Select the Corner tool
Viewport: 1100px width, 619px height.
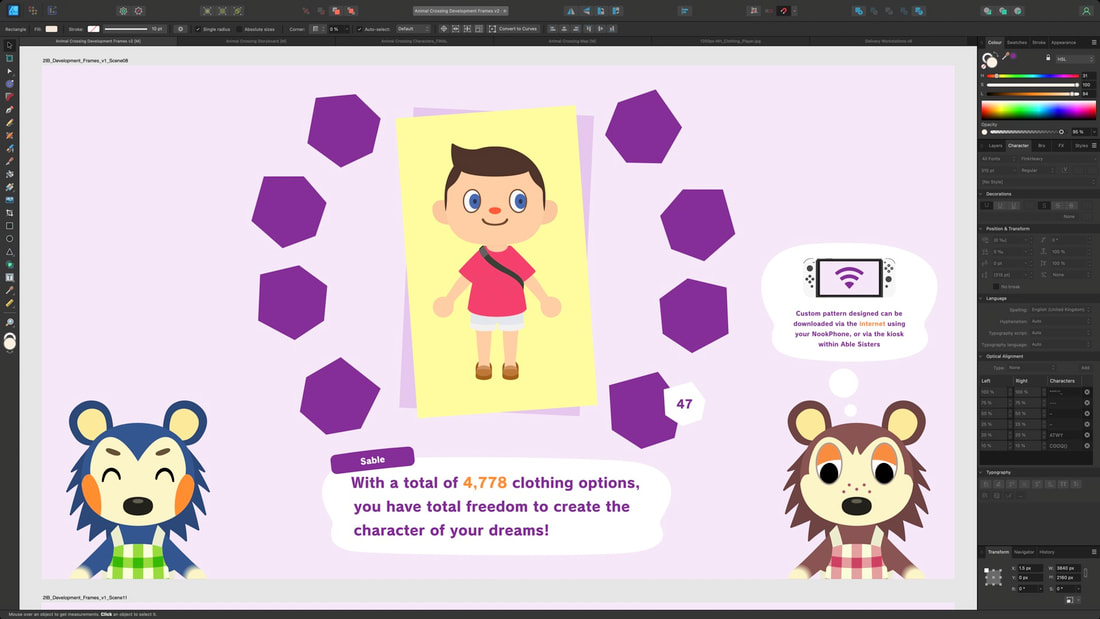point(9,97)
